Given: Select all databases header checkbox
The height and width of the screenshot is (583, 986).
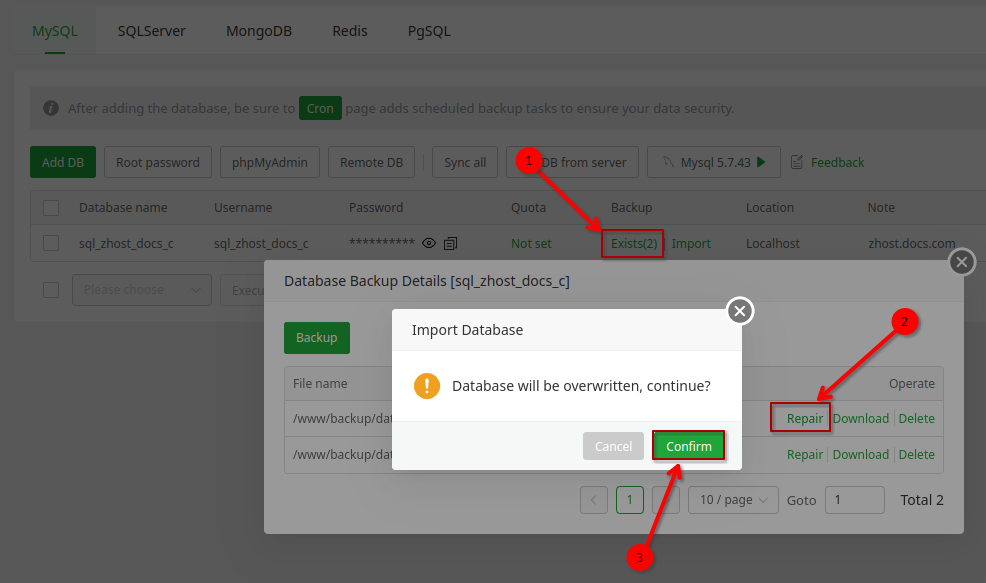Looking at the screenshot, I should pos(51,208).
